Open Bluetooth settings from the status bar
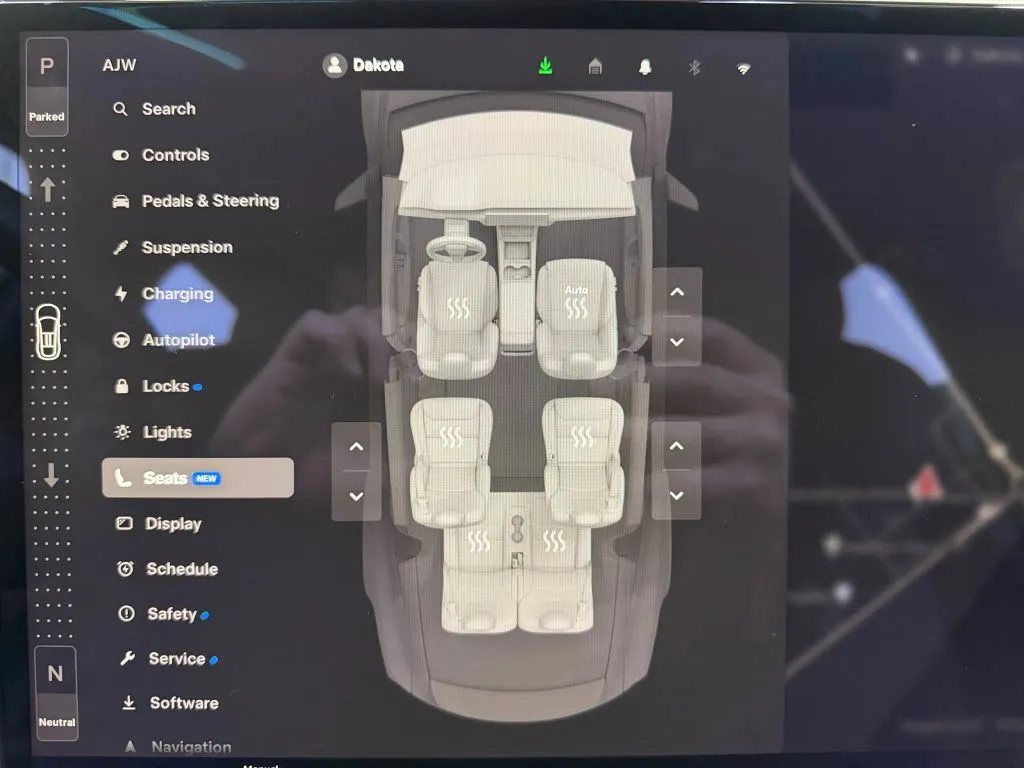The width and height of the screenshot is (1024, 768). point(694,67)
